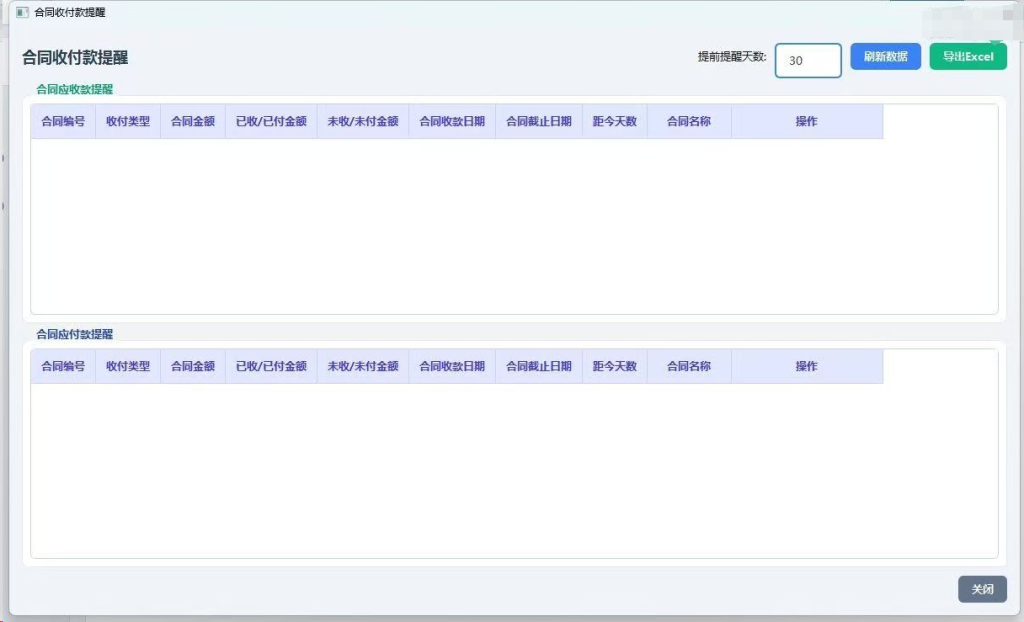Click 合同收款日期 header in 应收款 table

[x=452, y=122]
